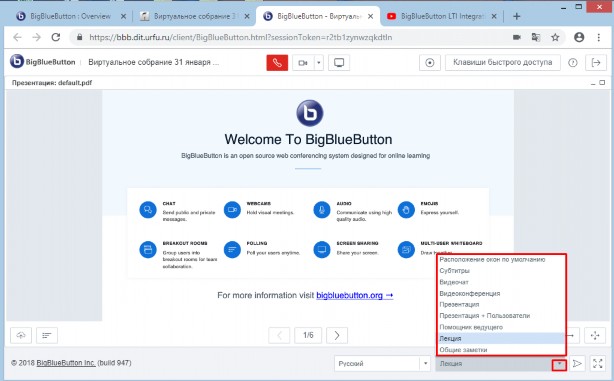Image resolution: width=614 pixels, height=381 pixels.
Task: Start a poll via the list icon
Action: tap(47, 335)
